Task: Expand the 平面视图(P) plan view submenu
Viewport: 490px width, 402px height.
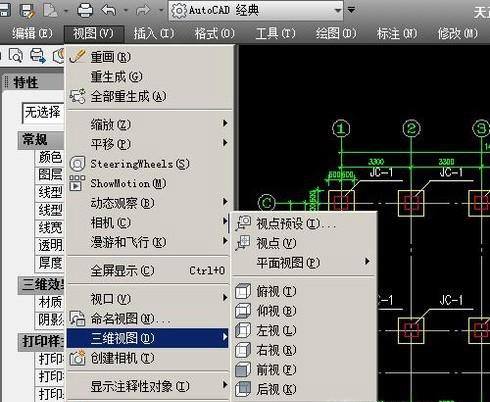Action: tap(304, 263)
